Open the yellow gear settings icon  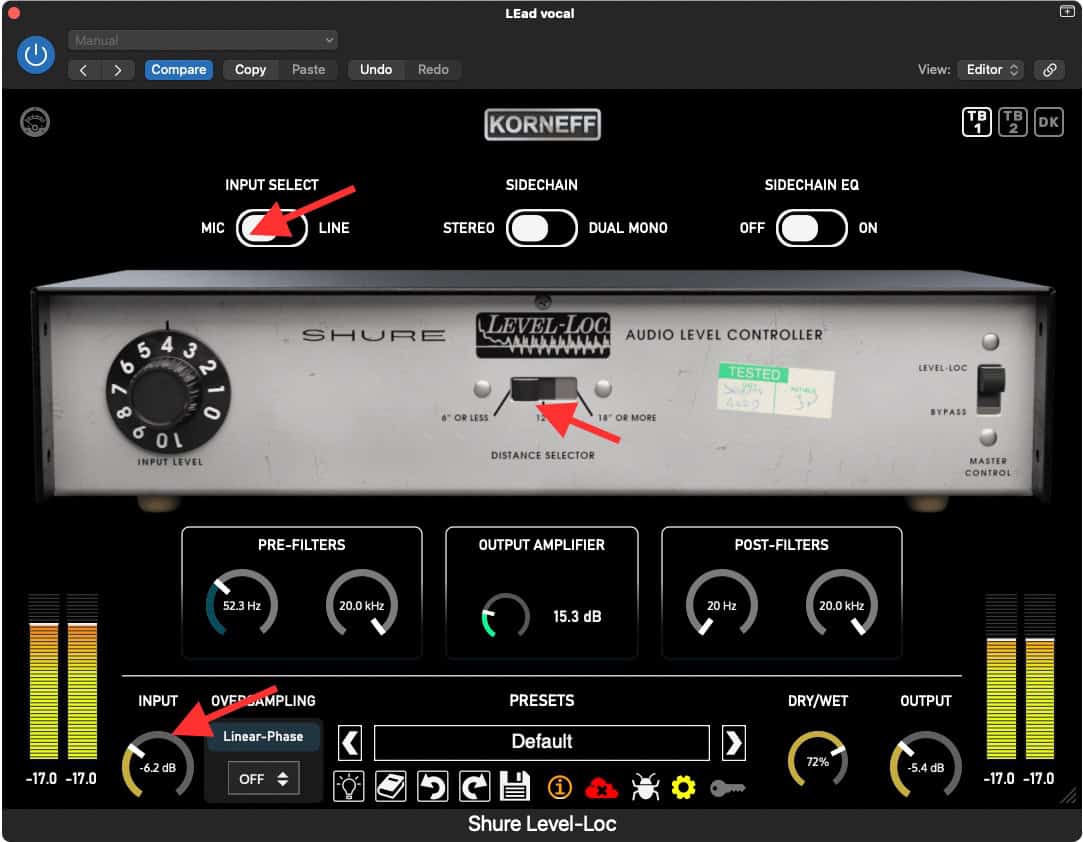point(684,787)
